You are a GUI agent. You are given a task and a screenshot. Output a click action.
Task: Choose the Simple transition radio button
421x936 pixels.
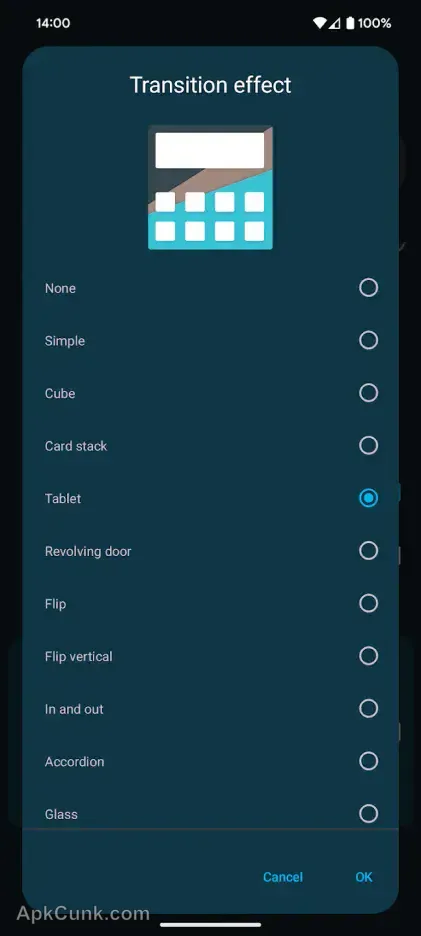pos(368,340)
